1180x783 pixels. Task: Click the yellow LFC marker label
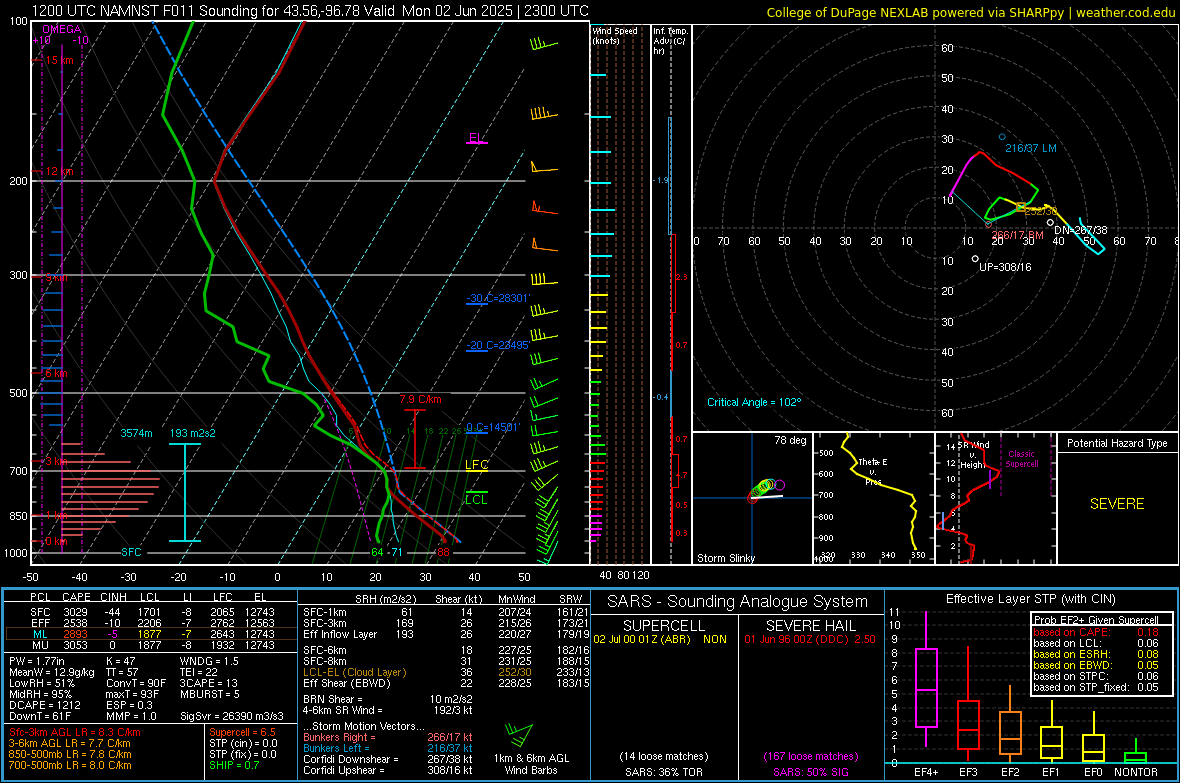point(476,465)
